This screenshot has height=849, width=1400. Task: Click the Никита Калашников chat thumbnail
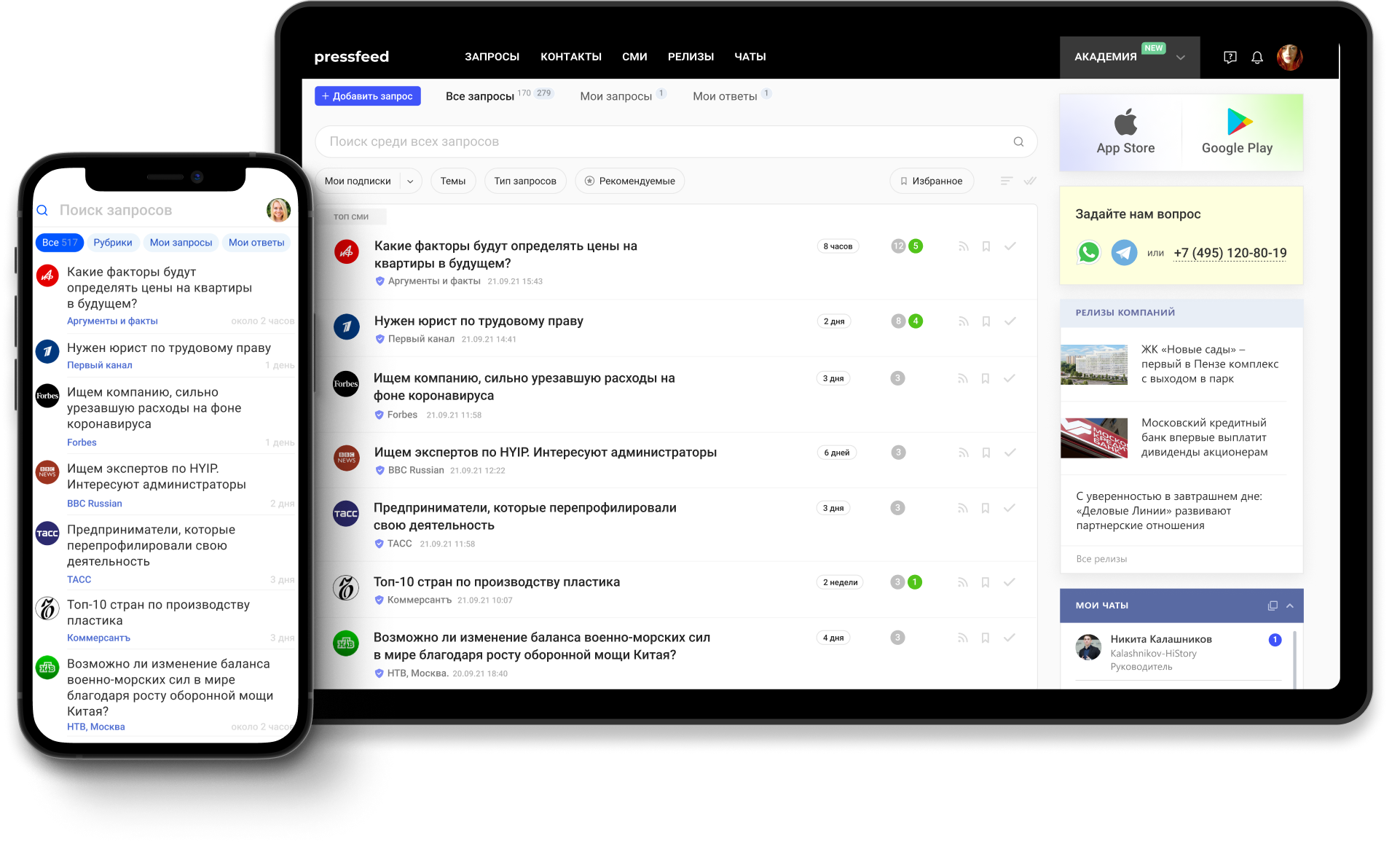coord(1089,651)
